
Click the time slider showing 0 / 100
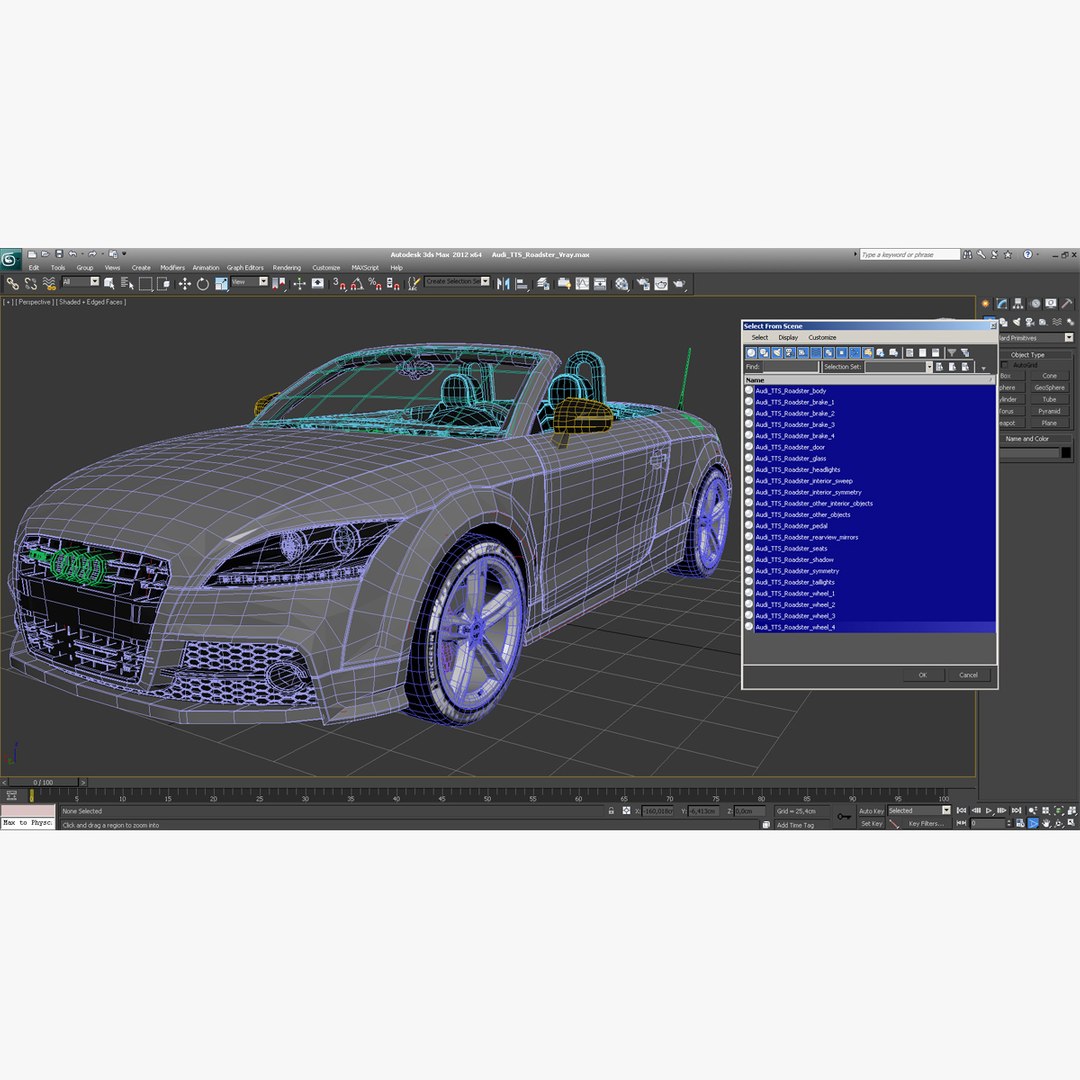[43, 782]
